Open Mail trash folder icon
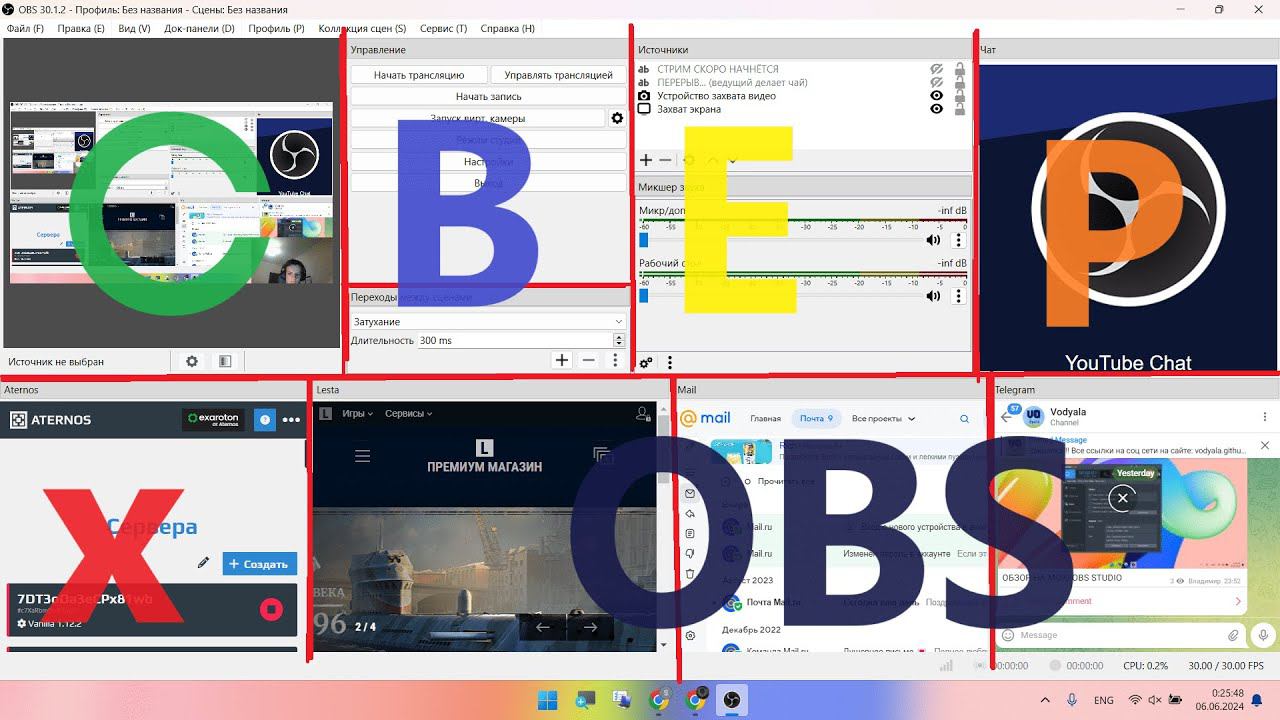Viewport: 1280px width, 720px height. pyautogui.click(x=690, y=574)
